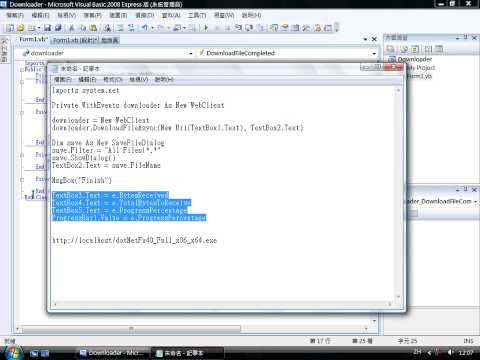The width and height of the screenshot is (480, 360).
Task: Click the Step Over debug icon
Action: coord(249,28)
